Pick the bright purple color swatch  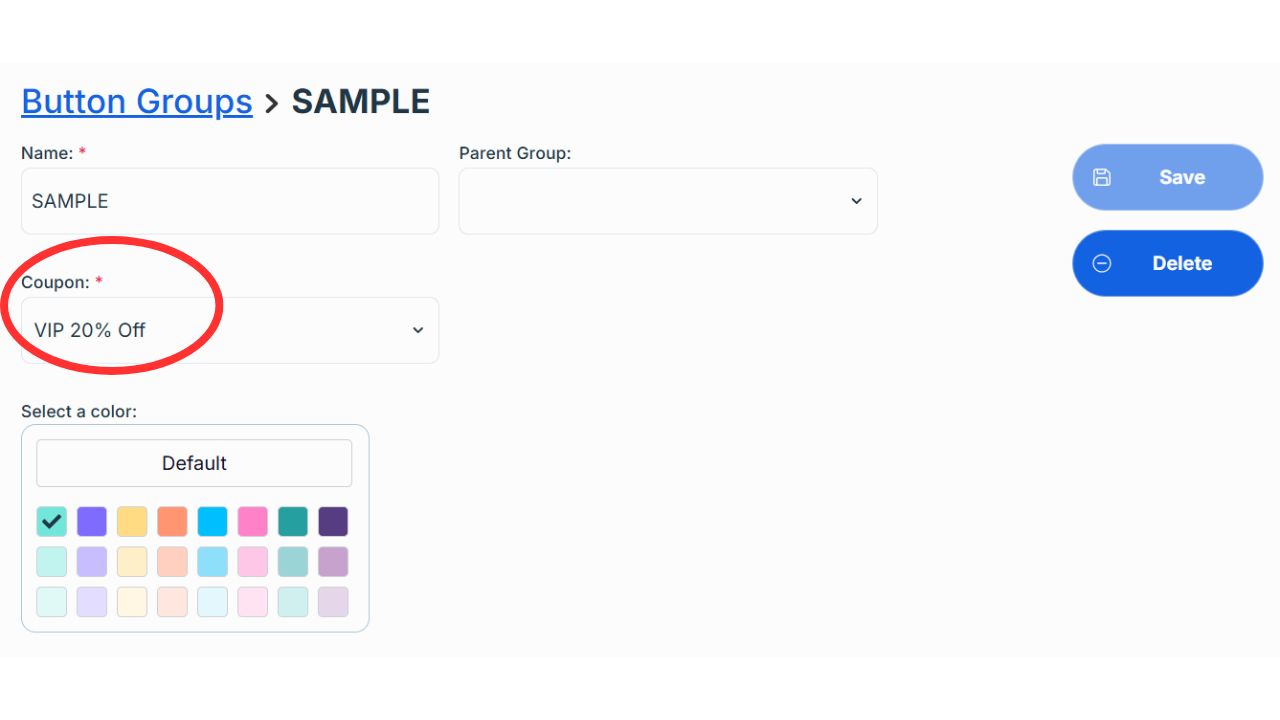(x=92, y=521)
